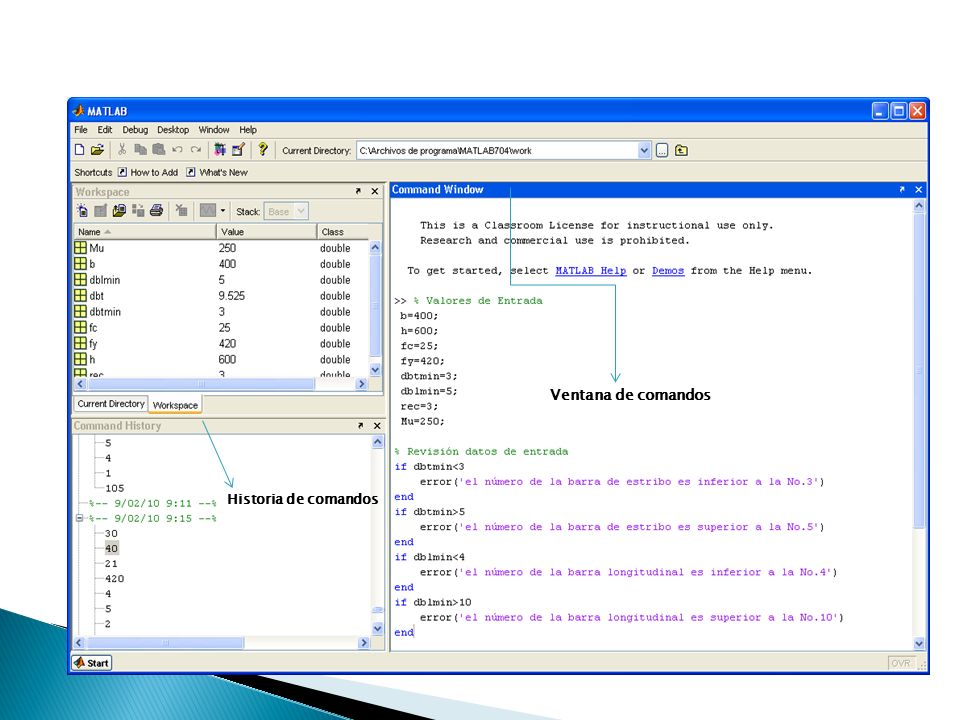This screenshot has height=720, width=960.
Task: Click Save Workspace icon in Workspace toolbar
Action: [138, 211]
